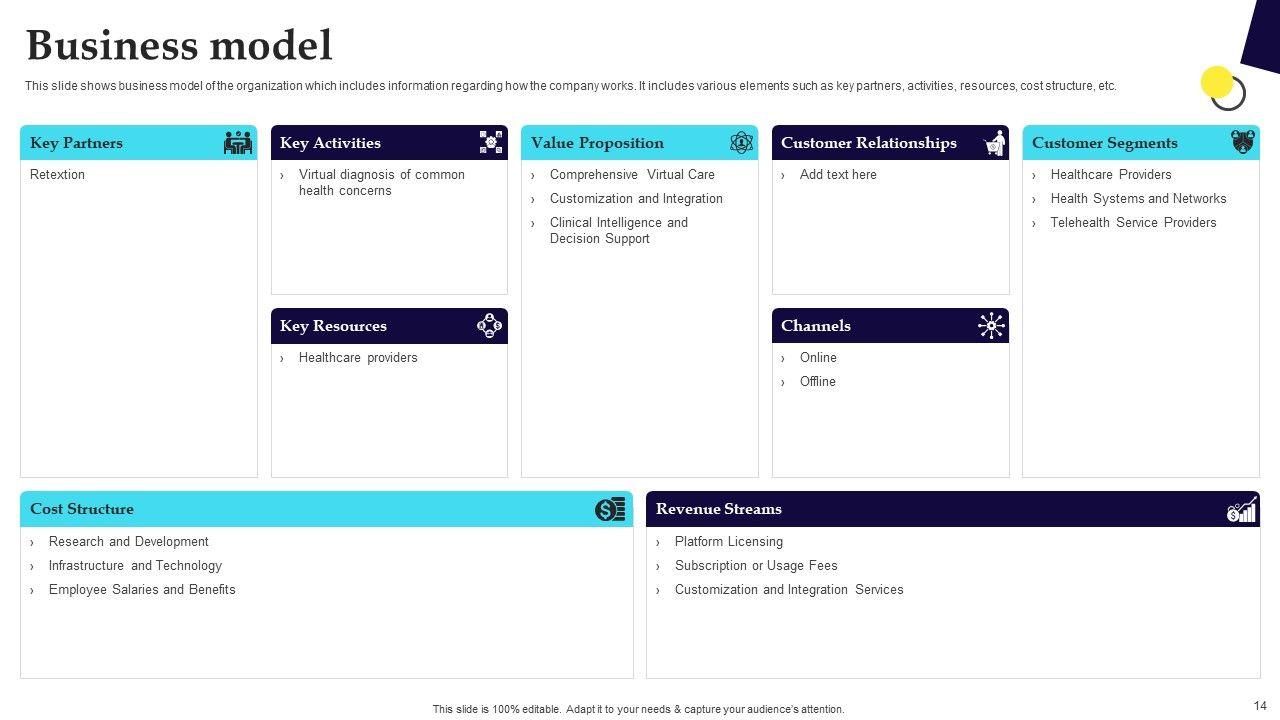
Task: Click the Revenue Streams growth chart icon
Action: (1242, 510)
